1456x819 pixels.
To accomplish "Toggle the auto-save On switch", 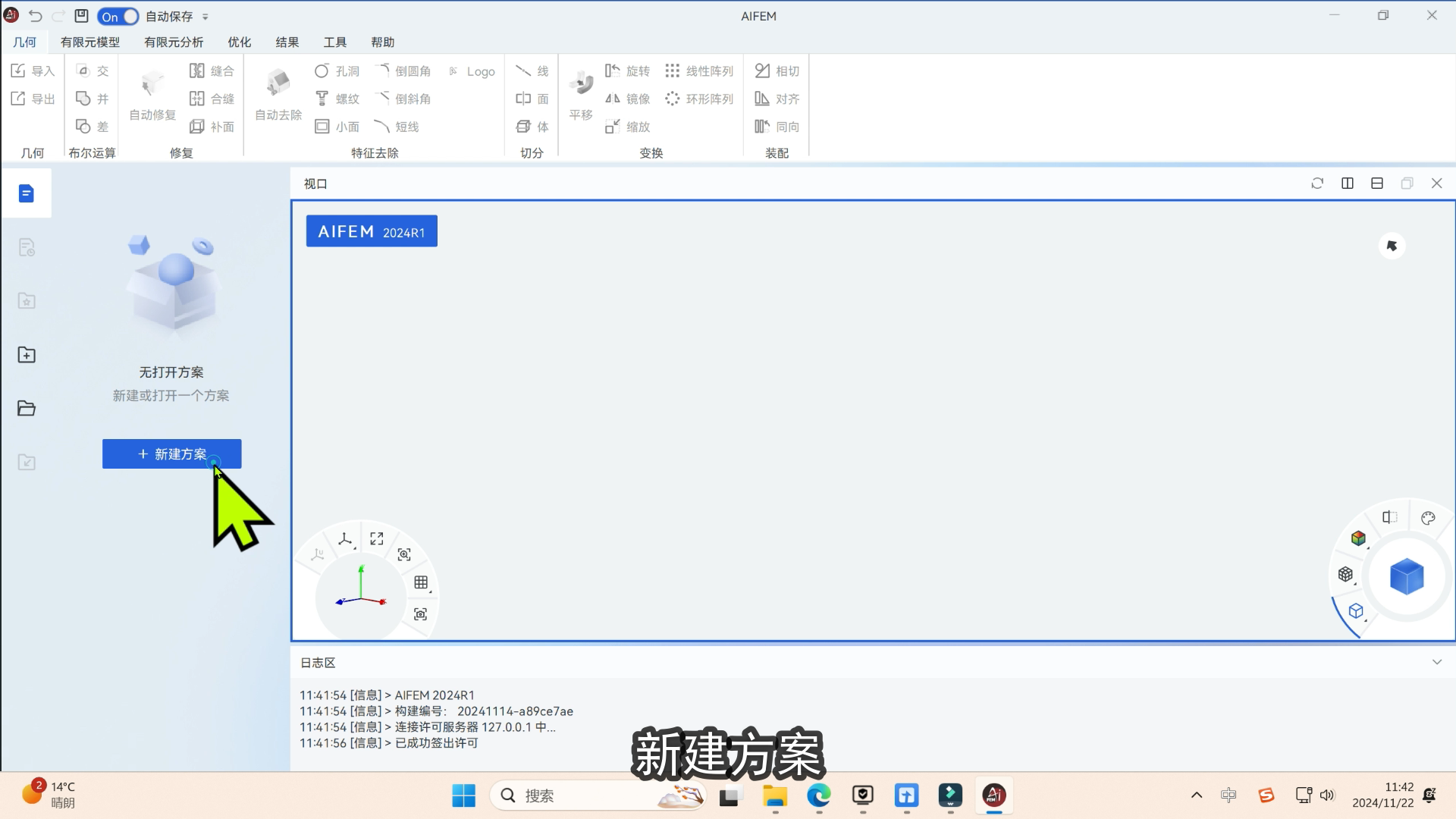I will click(118, 17).
